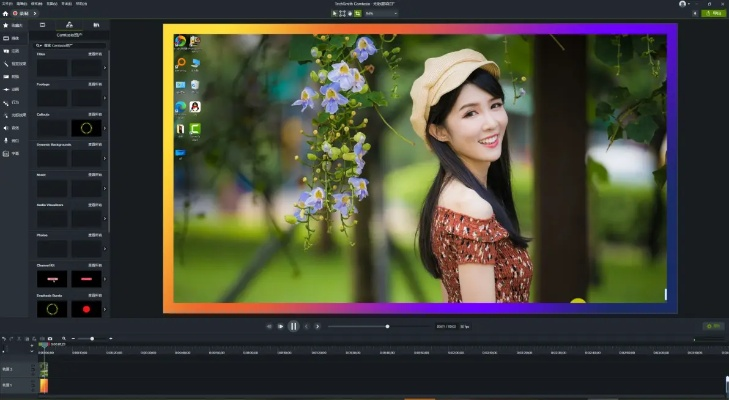Viewport: 729px width, 400px height.
Task: Open the Transitions tab in sidebar
Action: 13,76
